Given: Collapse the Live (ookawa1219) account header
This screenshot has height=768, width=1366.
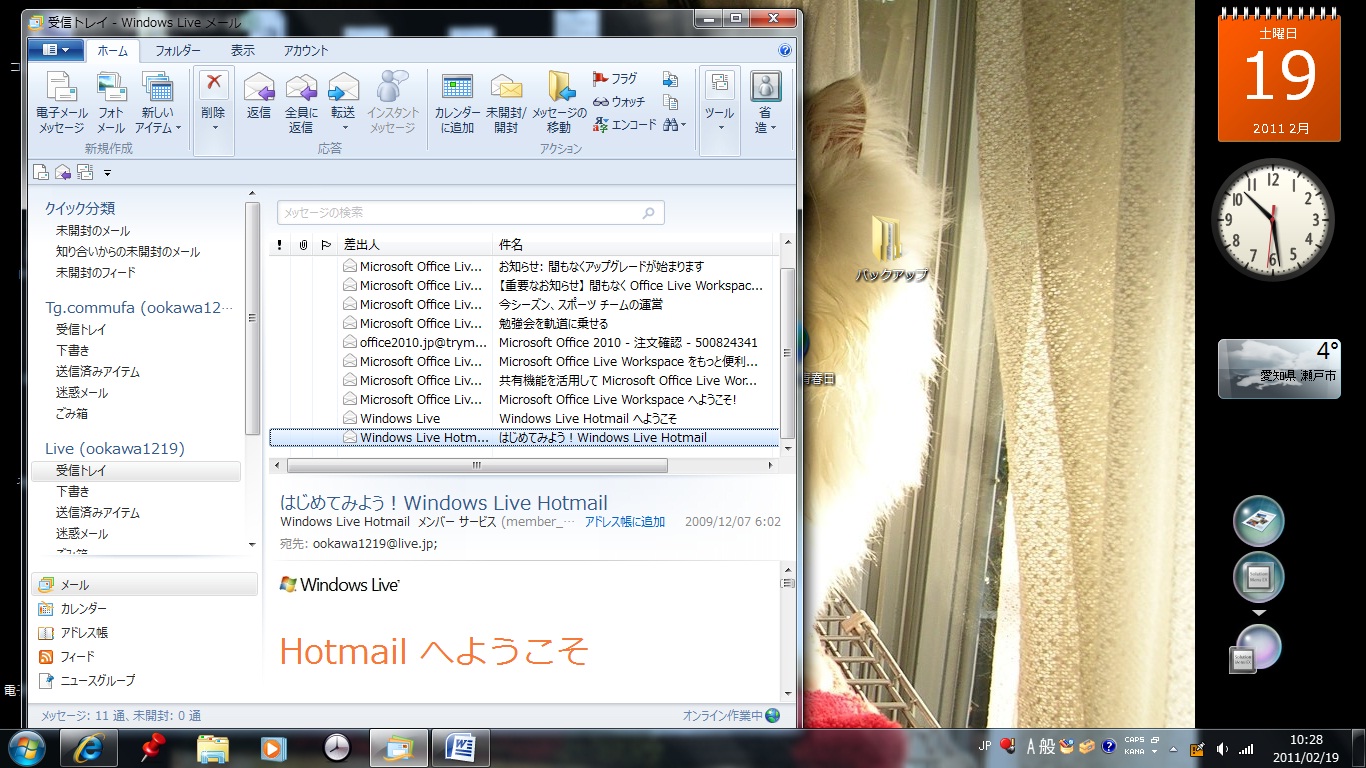Looking at the screenshot, I should click(x=115, y=448).
